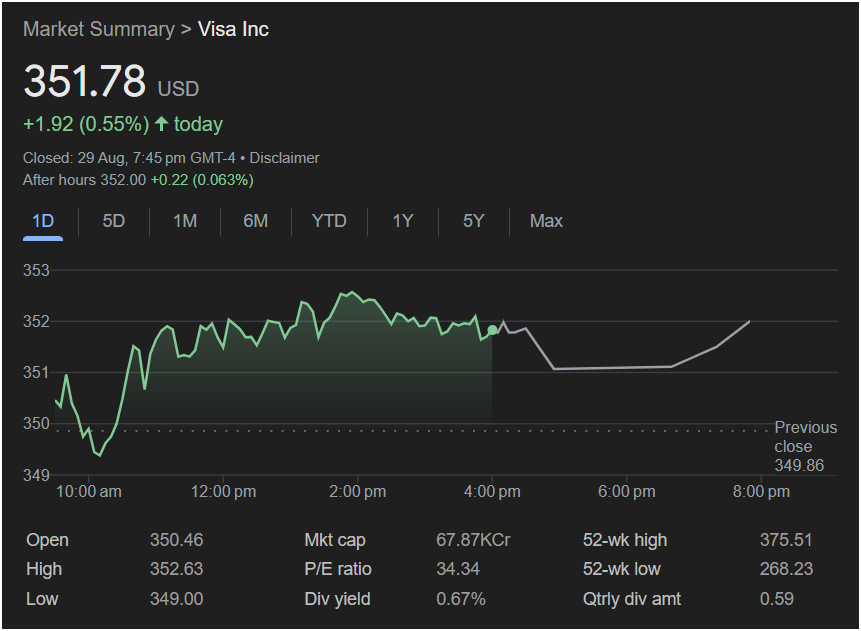
Task: Click the 52-wk low label
Action: 622,569
